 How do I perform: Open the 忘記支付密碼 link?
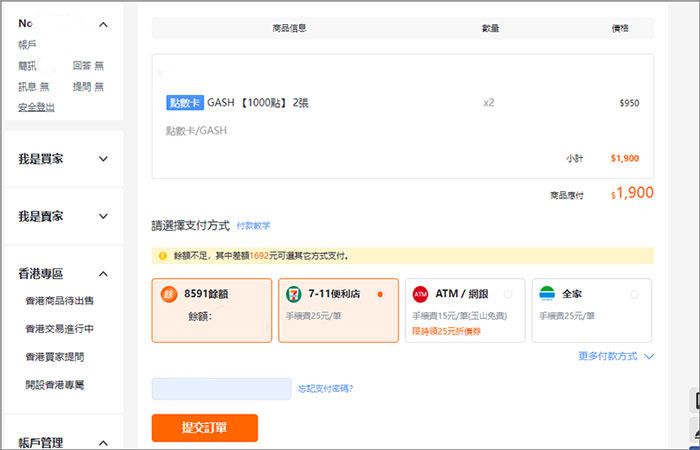325,388
